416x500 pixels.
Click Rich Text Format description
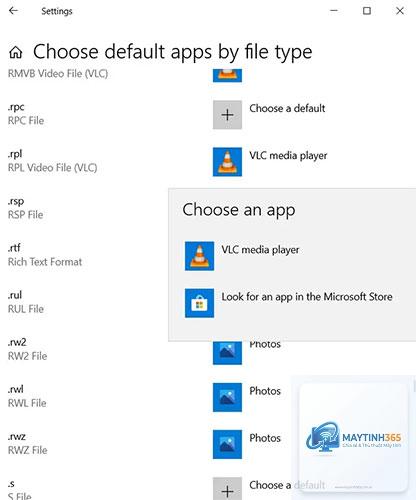[45, 262]
